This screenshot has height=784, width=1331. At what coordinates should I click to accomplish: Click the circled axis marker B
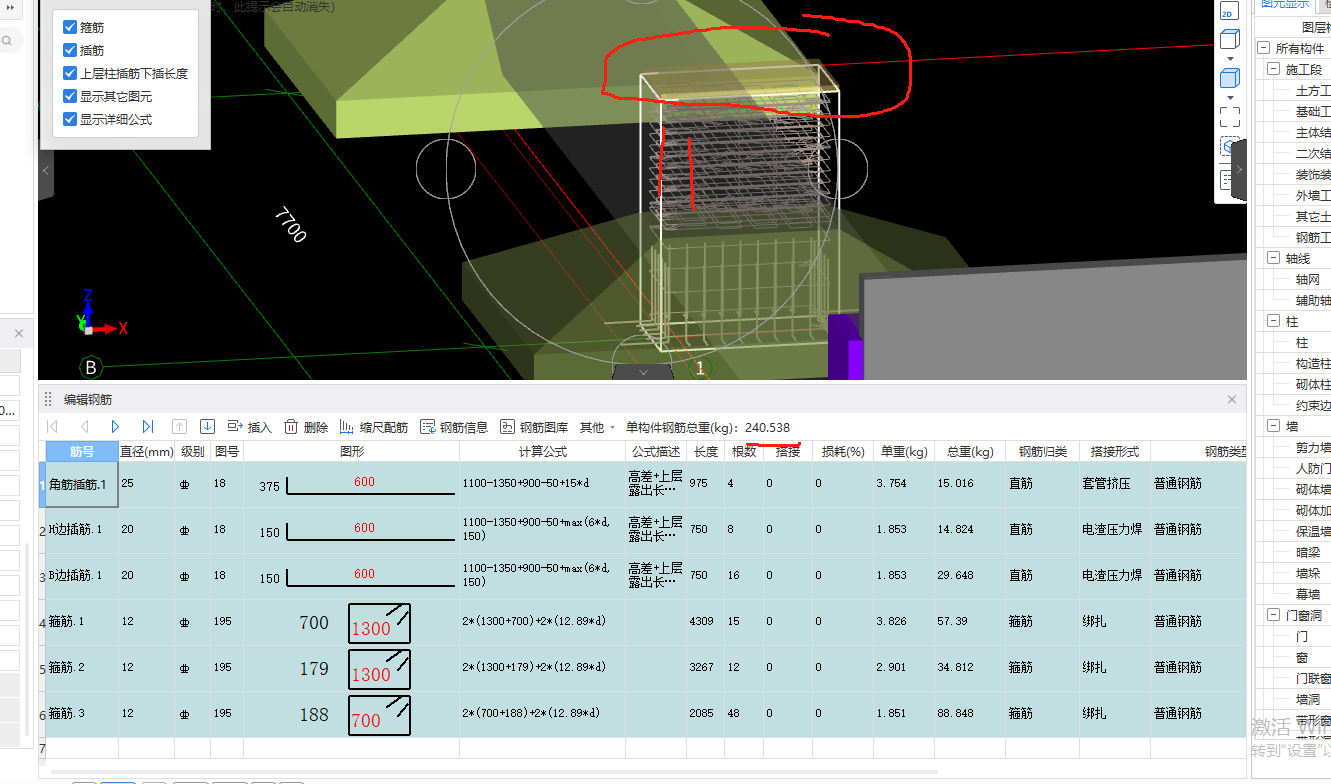(x=91, y=368)
